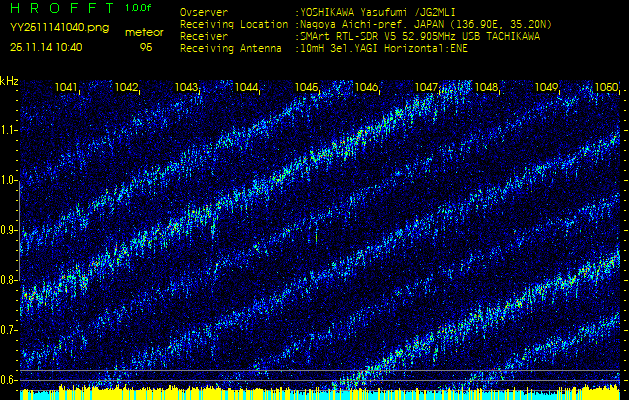This screenshot has width=629, height=400.
Task: Click the 1.1 frequency axis label
Action: [x=9, y=130]
